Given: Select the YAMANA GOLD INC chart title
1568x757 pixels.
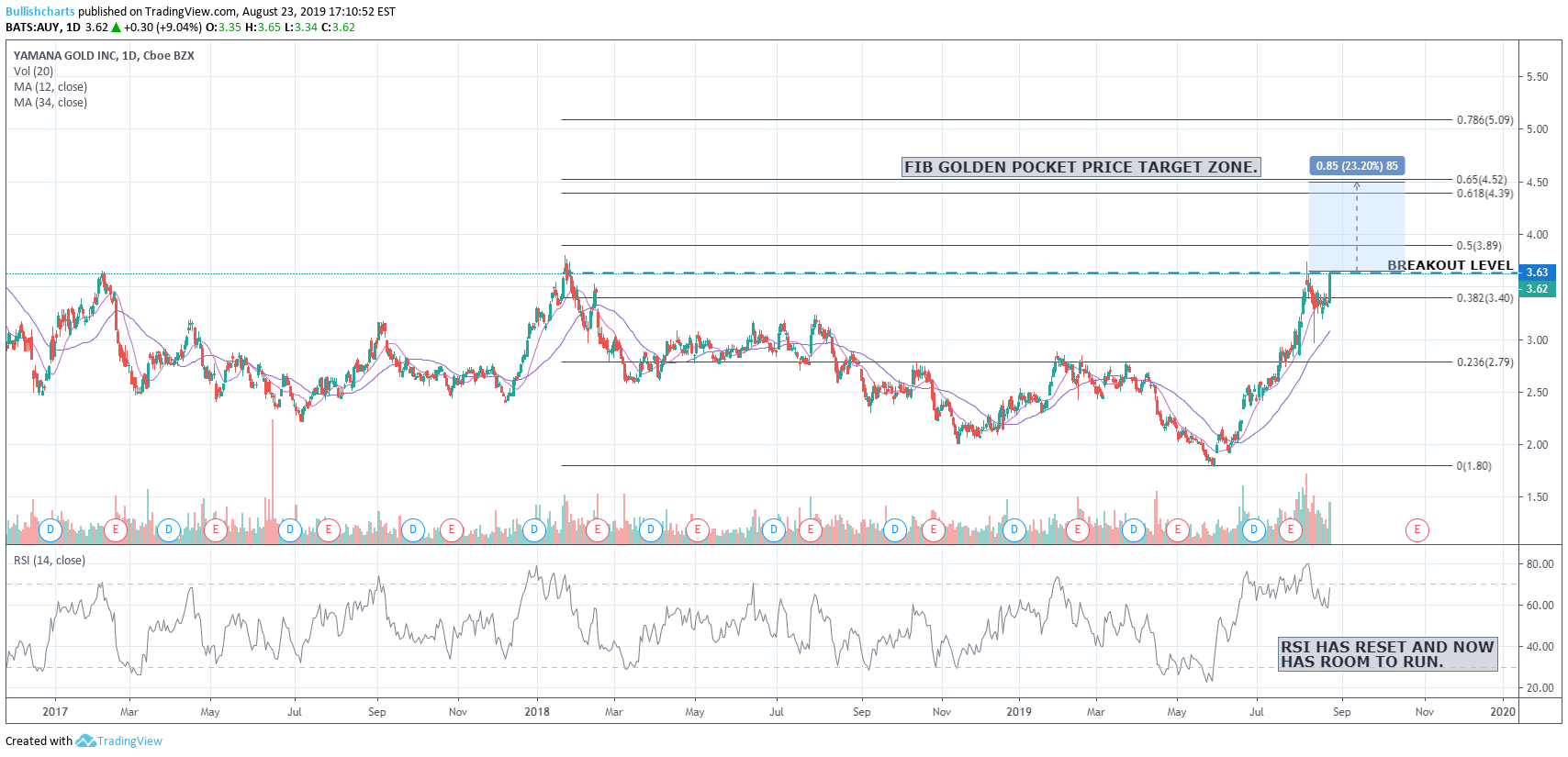Looking at the screenshot, I should [x=104, y=56].
